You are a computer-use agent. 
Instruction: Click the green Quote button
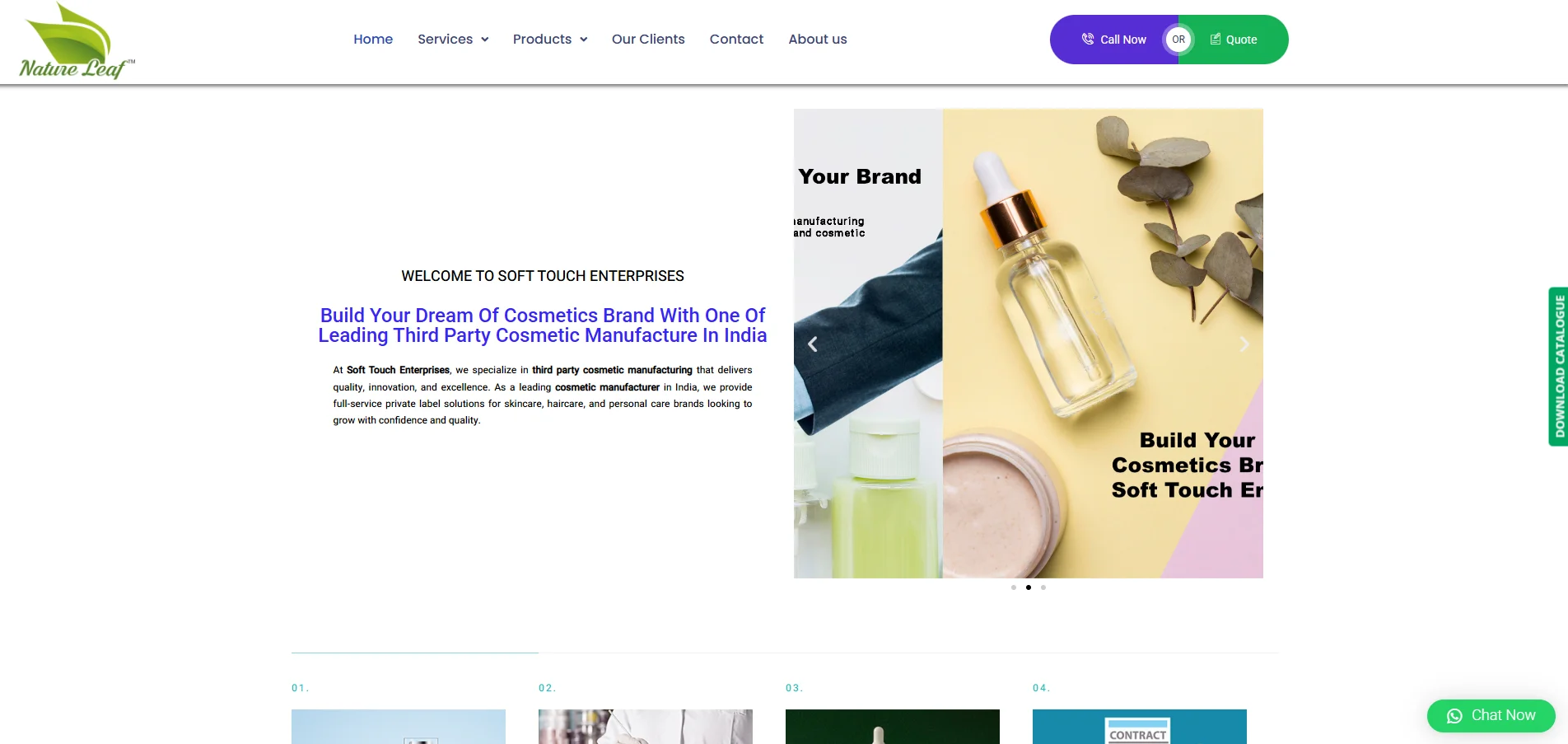(x=1233, y=39)
